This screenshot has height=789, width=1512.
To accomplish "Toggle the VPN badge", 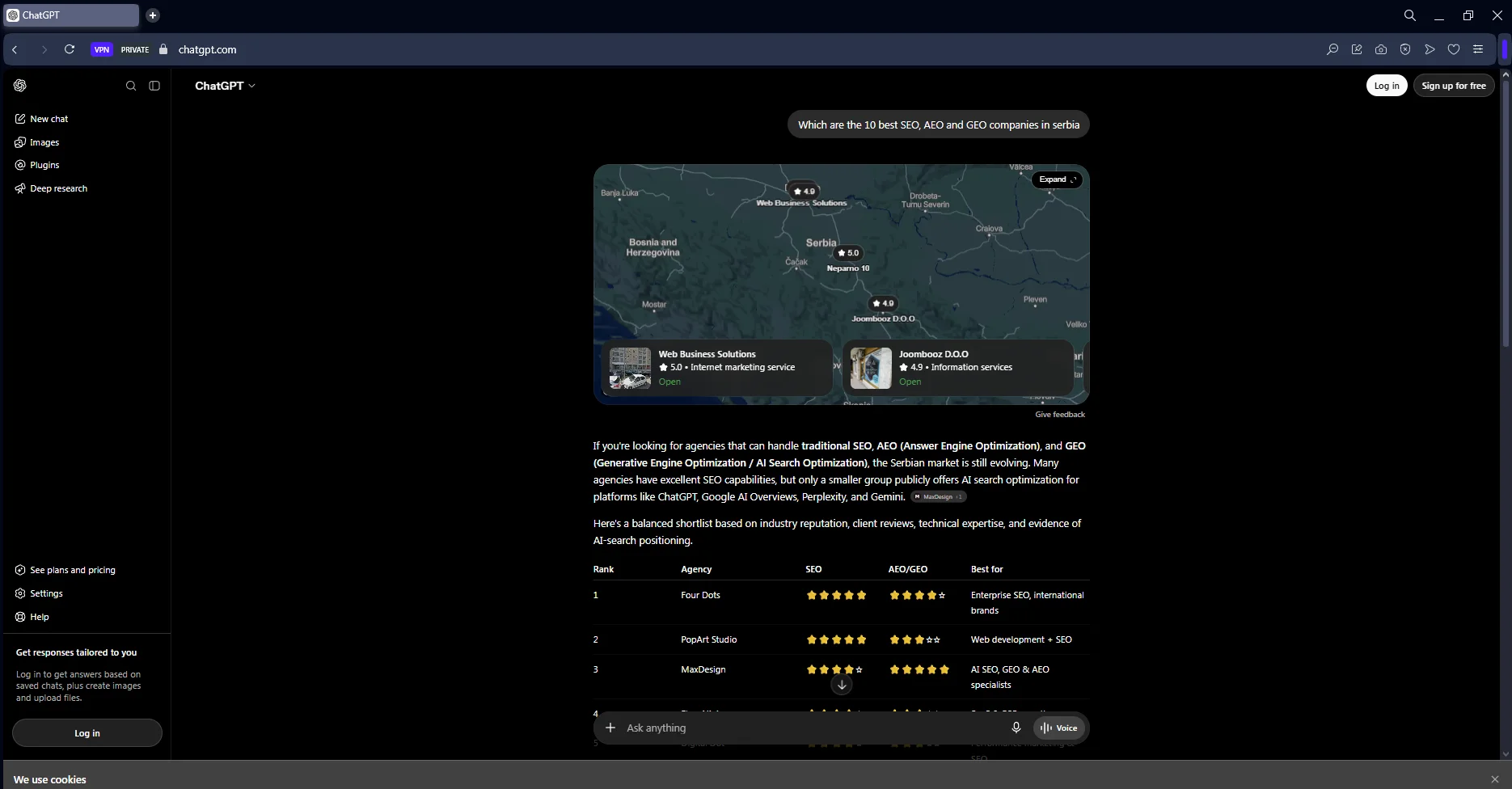I will point(102,49).
